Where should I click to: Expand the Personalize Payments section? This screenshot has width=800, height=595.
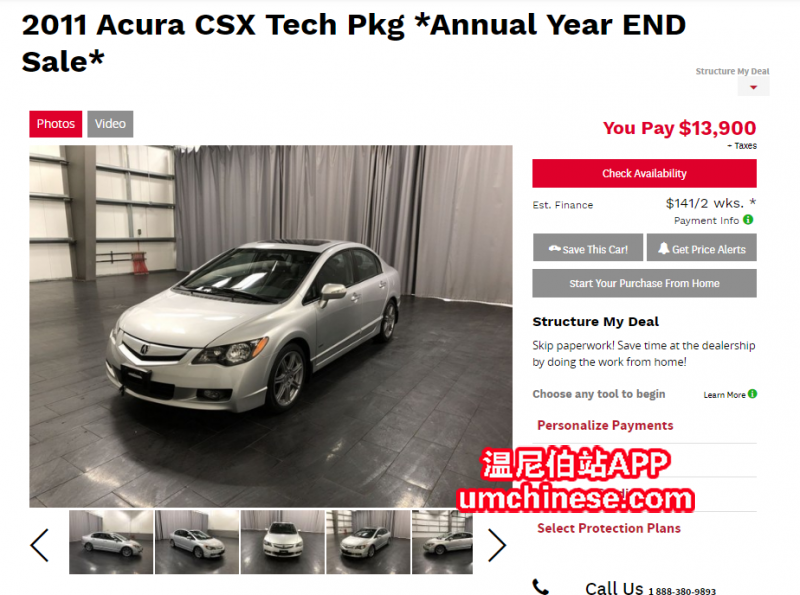point(605,425)
